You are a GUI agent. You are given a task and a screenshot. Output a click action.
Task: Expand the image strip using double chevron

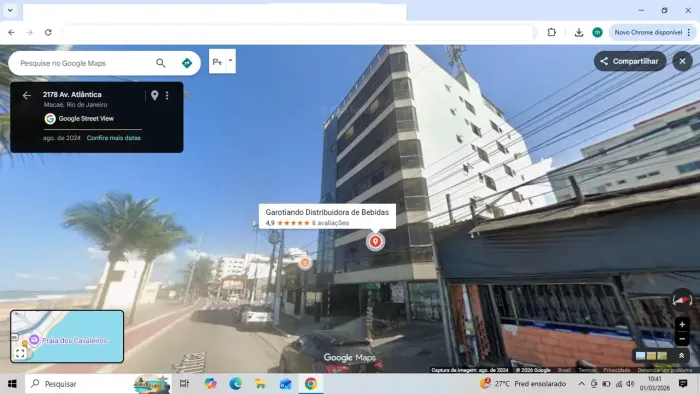click(x=681, y=356)
